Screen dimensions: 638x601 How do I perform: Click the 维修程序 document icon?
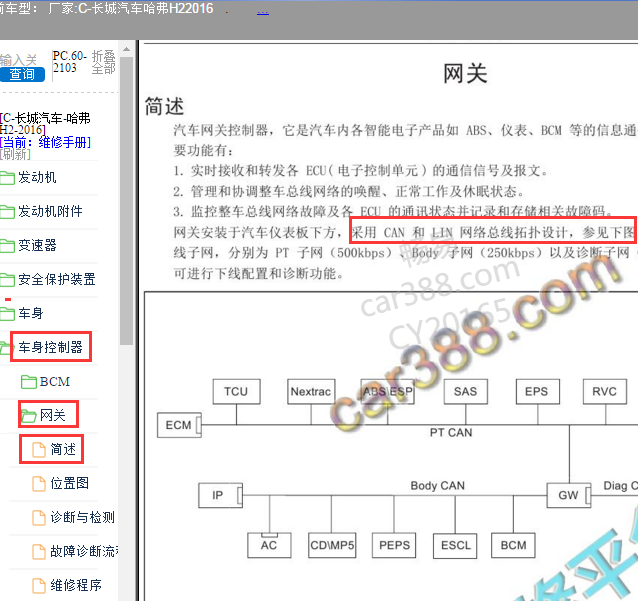pos(39,586)
